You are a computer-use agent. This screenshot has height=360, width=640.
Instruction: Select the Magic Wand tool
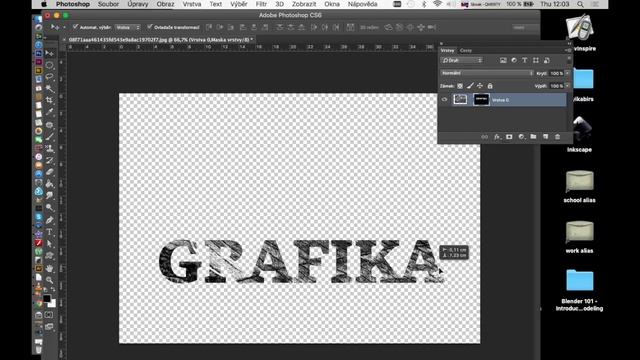(49, 88)
